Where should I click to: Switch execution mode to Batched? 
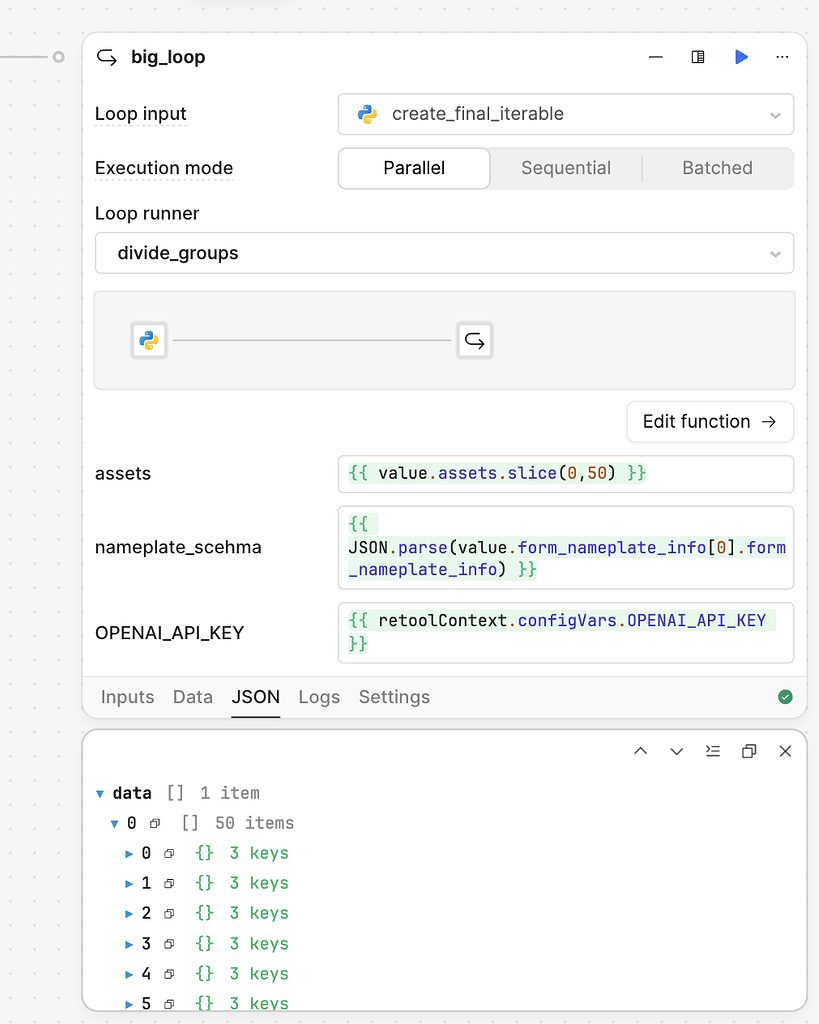pyautogui.click(x=717, y=168)
